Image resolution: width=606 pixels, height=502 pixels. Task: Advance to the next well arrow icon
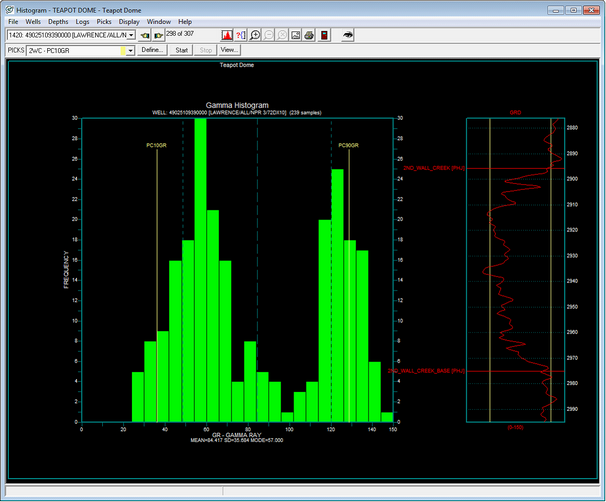(159, 35)
